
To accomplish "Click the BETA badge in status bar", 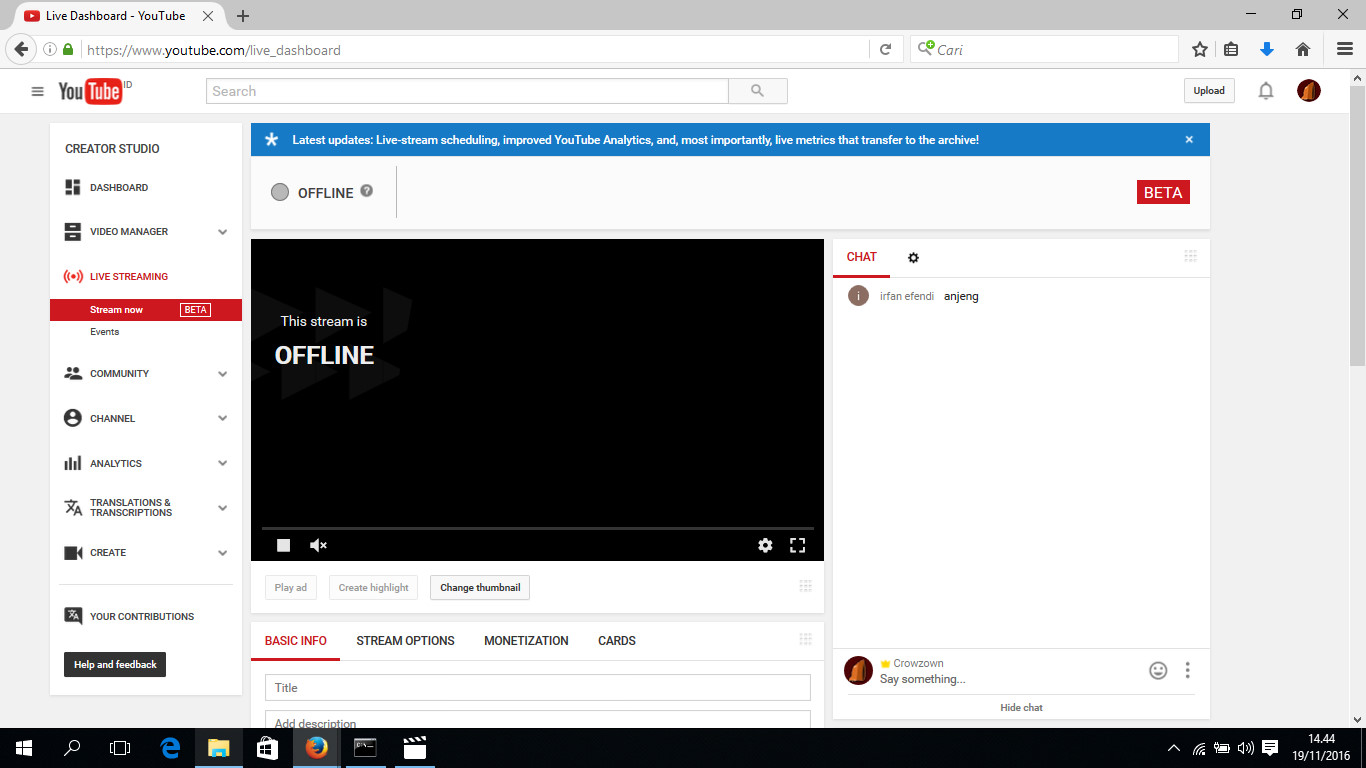I will pos(1163,193).
